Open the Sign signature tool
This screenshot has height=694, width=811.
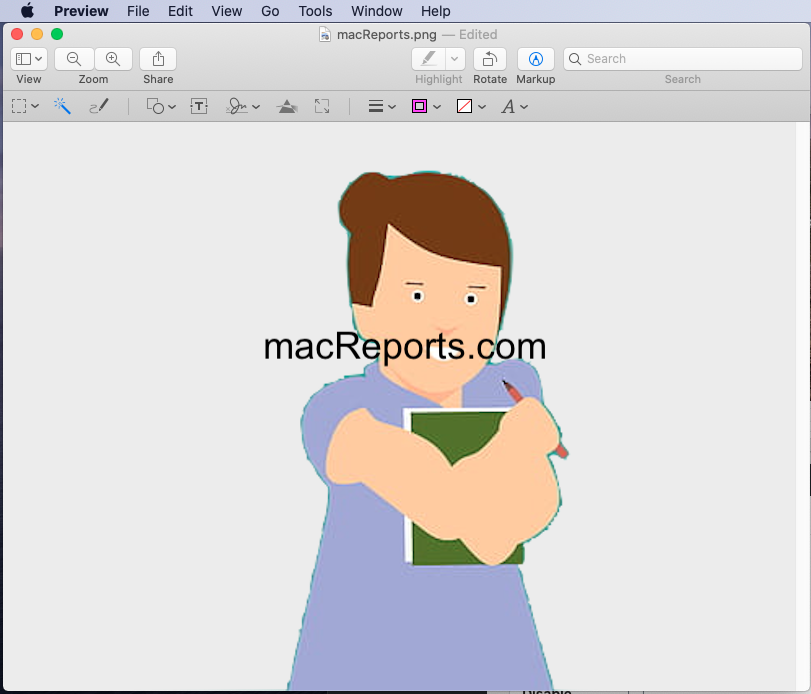236,106
